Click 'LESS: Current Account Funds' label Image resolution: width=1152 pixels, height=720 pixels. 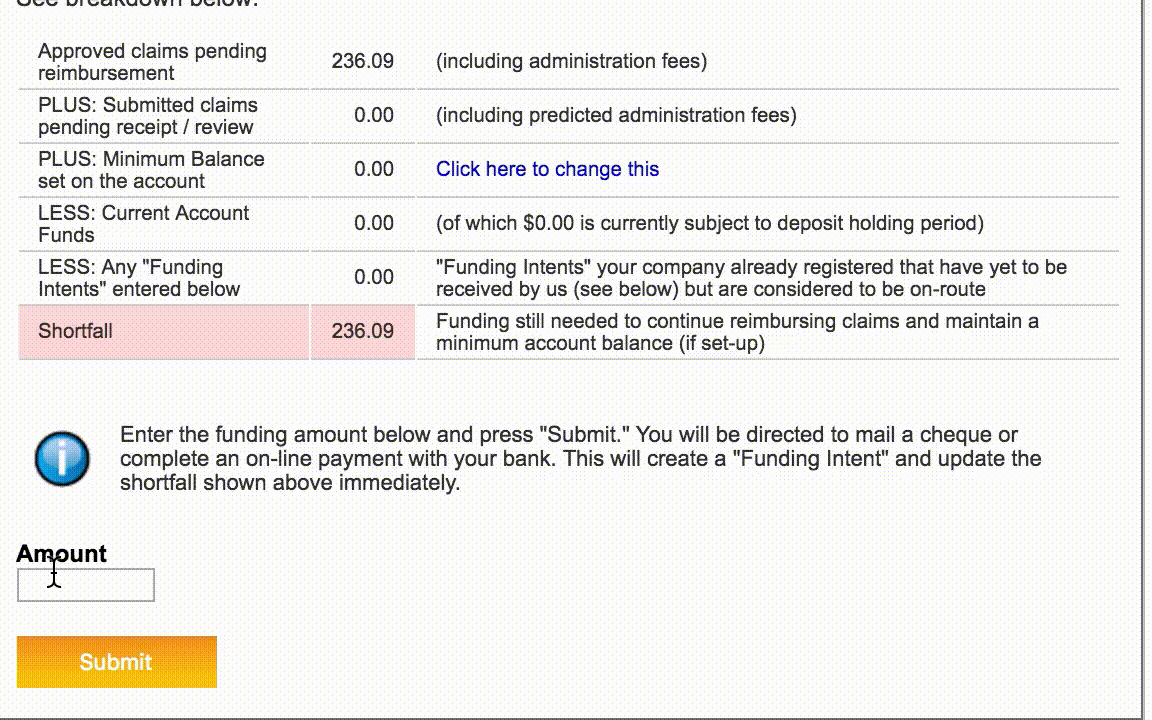click(x=143, y=224)
